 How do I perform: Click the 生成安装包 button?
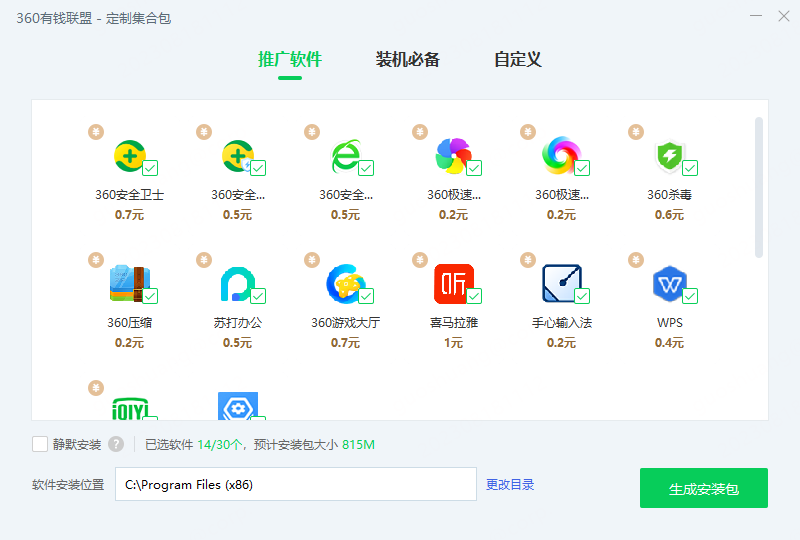pyautogui.click(x=704, y=488)
